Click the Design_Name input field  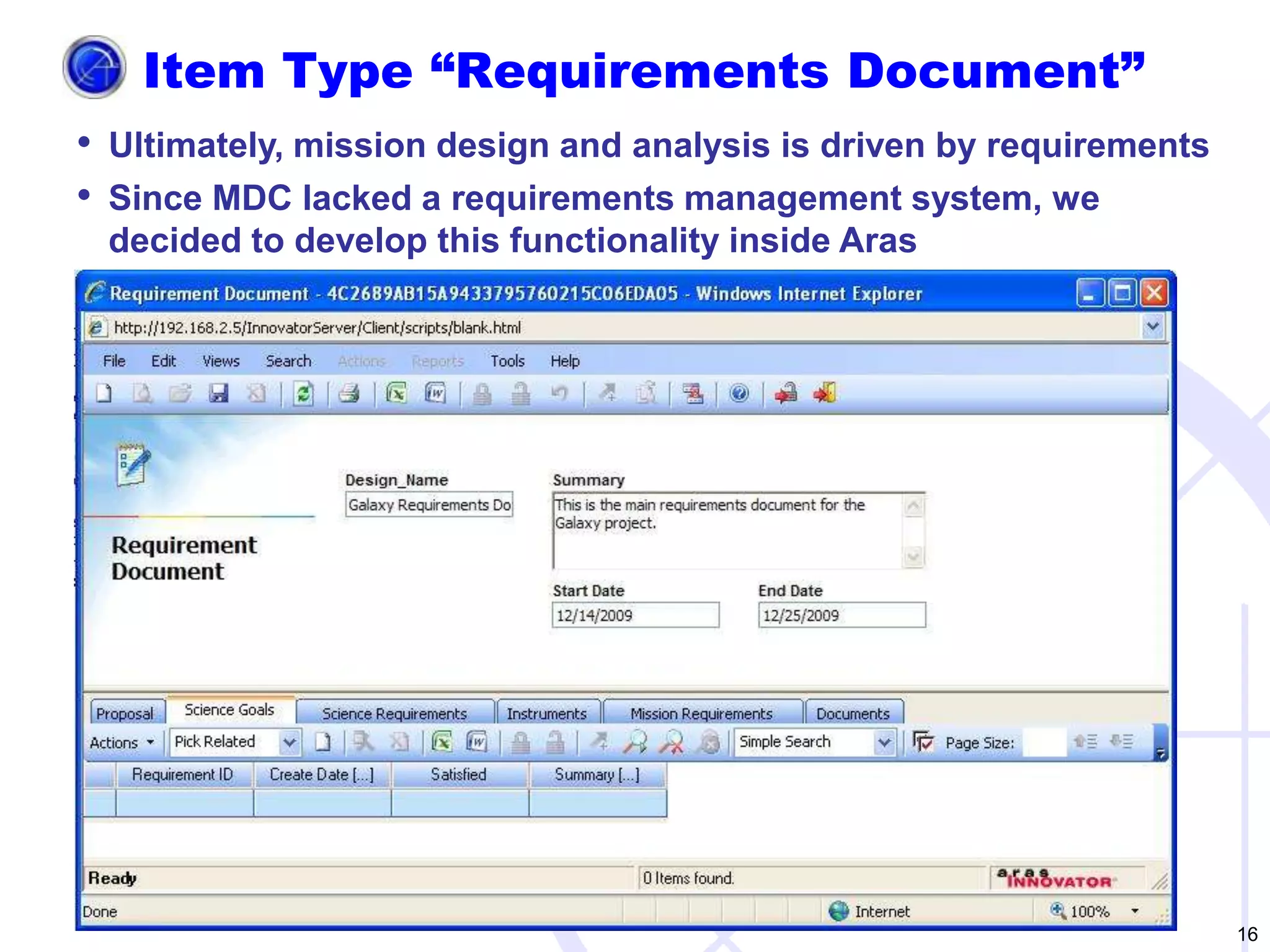point(429,505)
